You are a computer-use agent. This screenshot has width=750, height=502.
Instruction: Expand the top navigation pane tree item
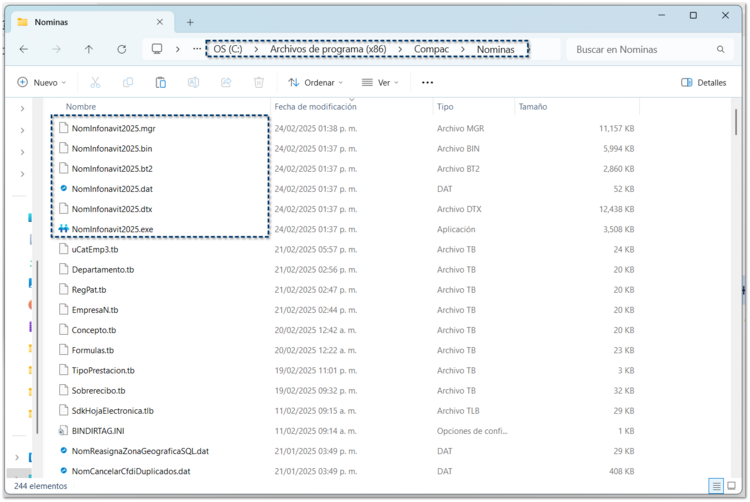pyautogui.click(x=22, y=108)
